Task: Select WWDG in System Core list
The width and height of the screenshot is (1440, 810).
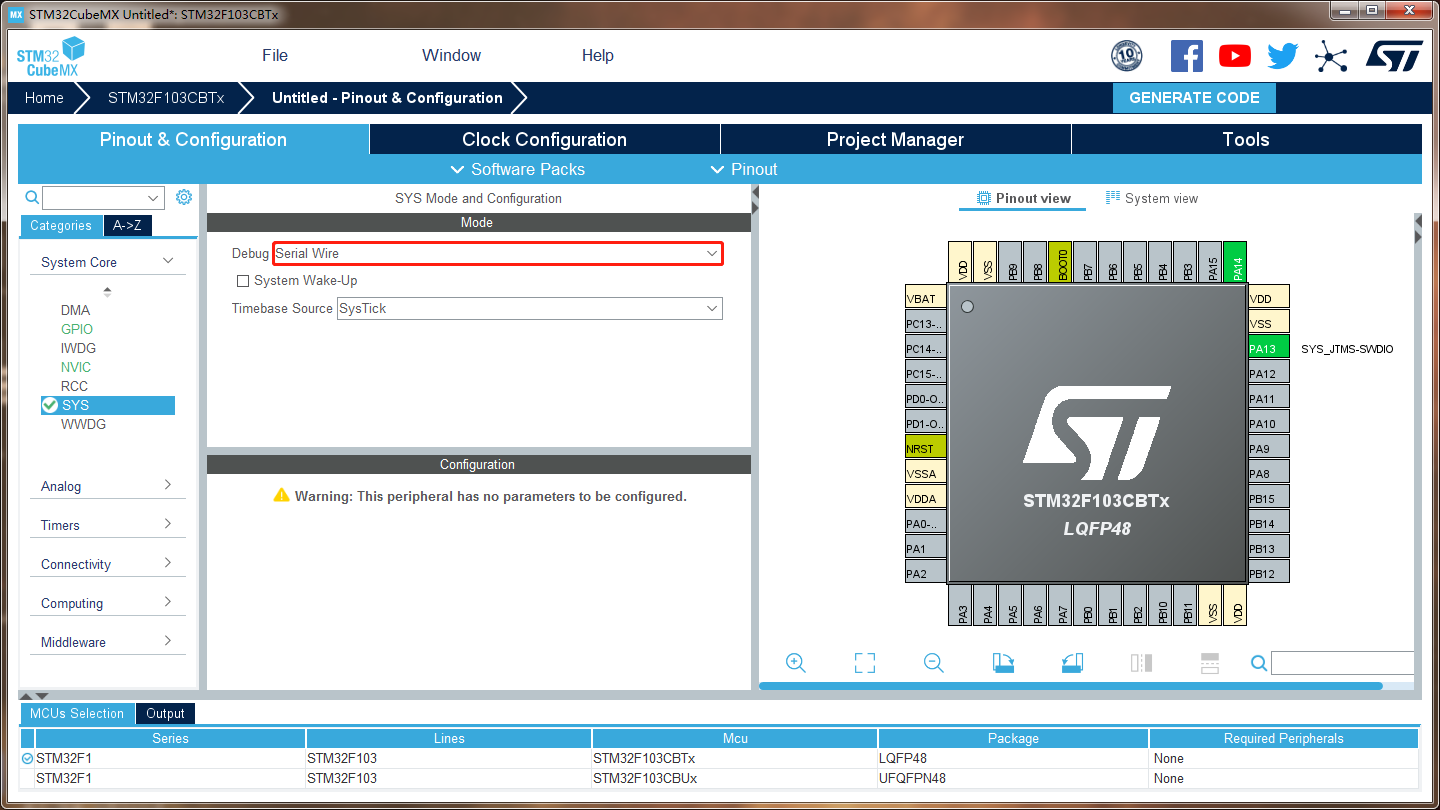Action: coord(83,424)
